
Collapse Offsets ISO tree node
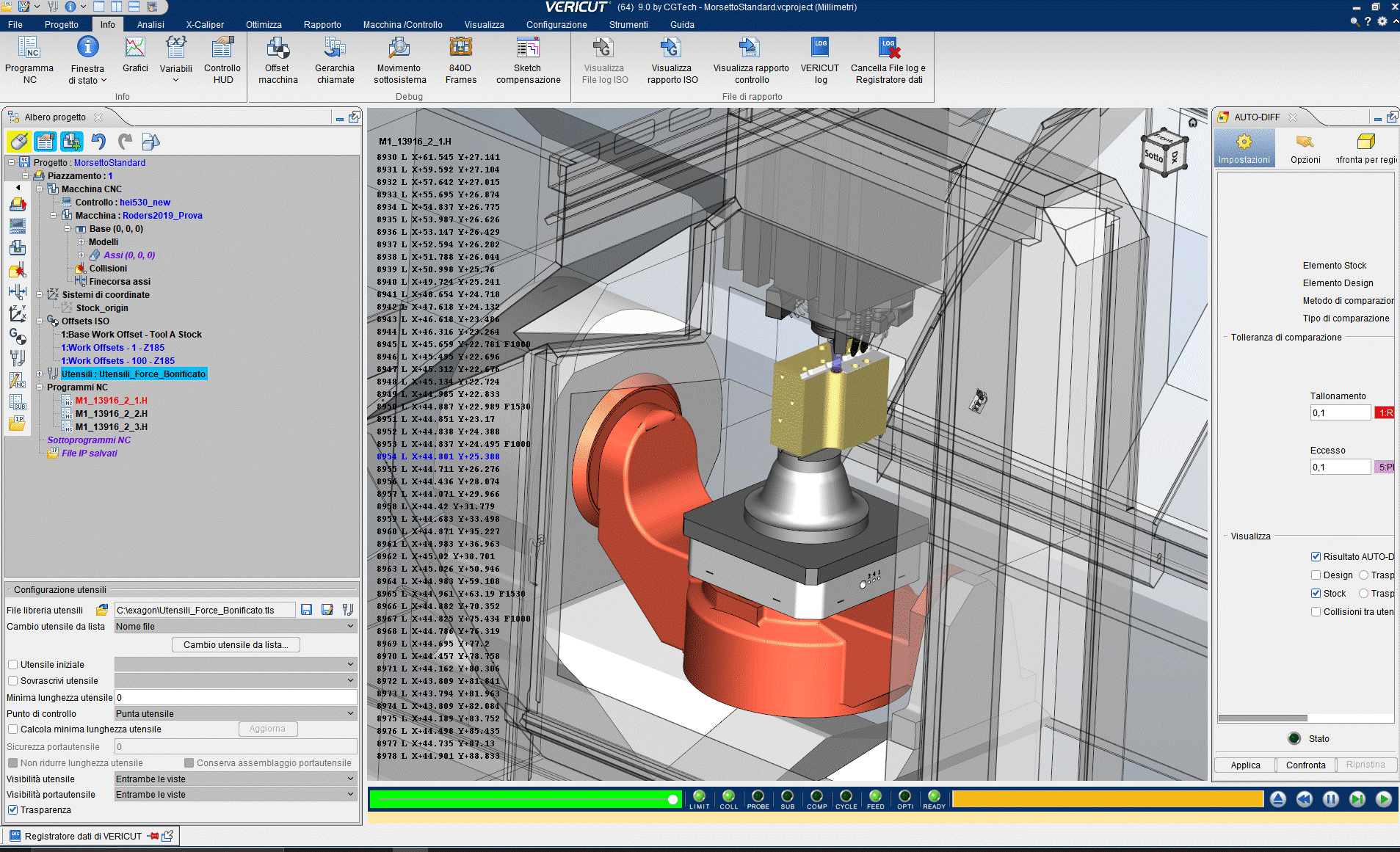[x=39, y=321]
